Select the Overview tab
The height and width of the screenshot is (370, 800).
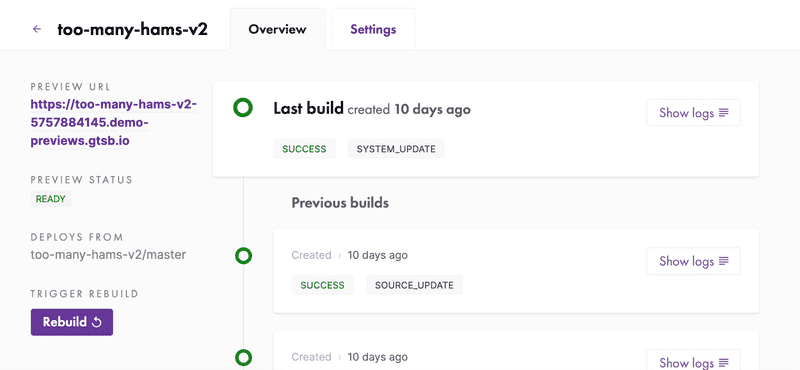pyautogui.click(x=277, y=29)
